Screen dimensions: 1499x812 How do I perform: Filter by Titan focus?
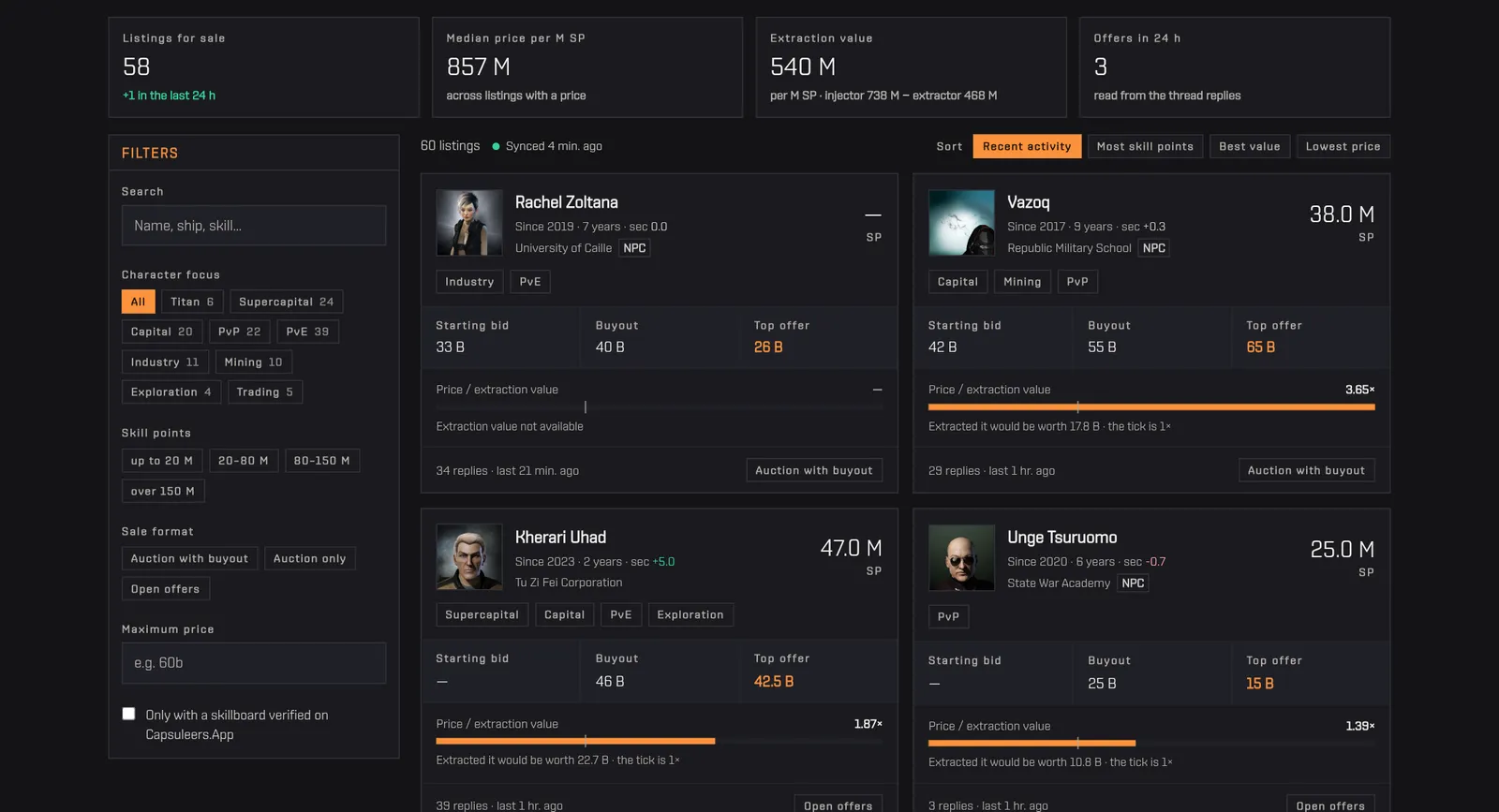[x=192, y=302]
